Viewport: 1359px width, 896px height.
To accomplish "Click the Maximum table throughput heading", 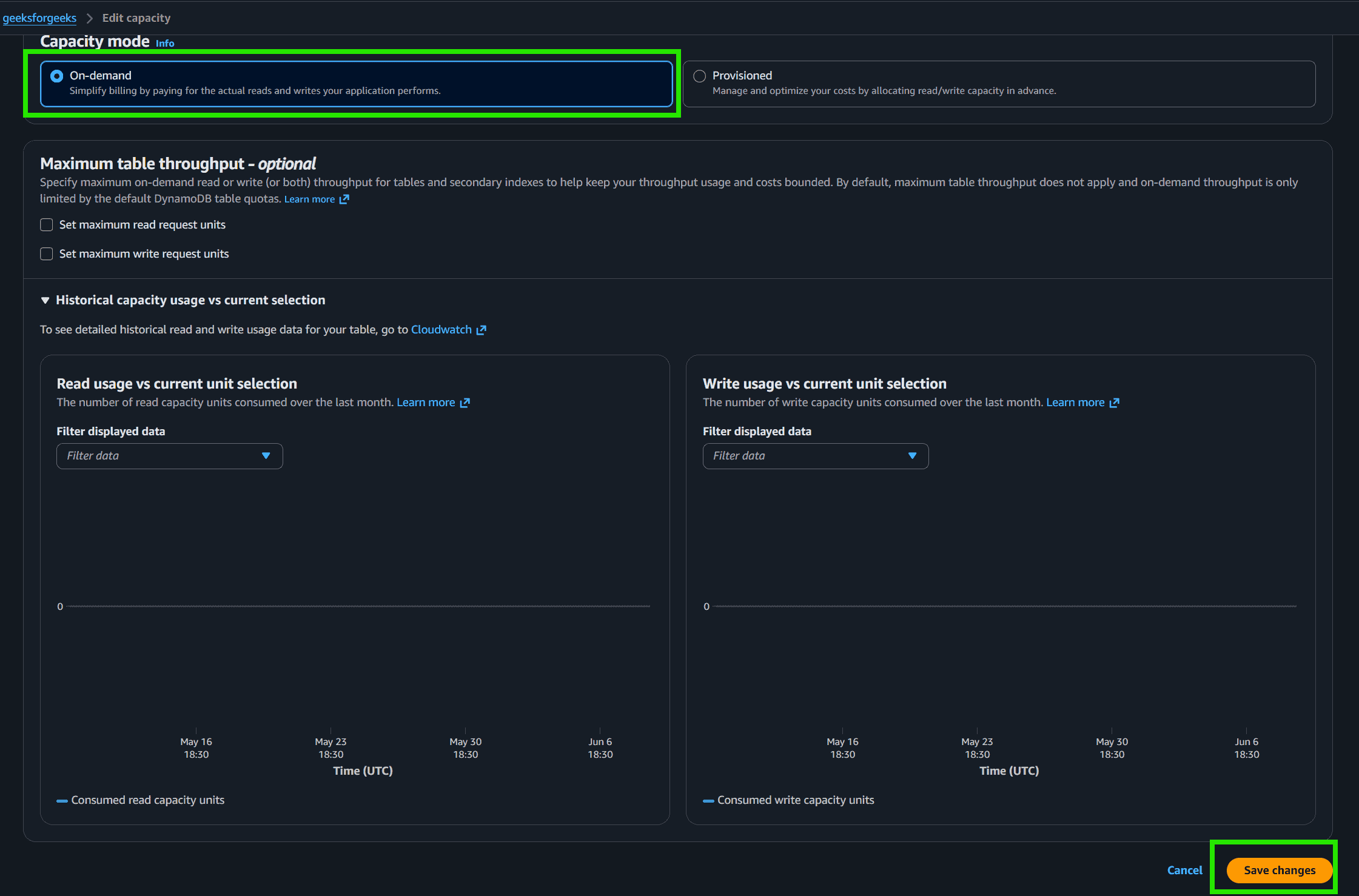I will (178, 164).
